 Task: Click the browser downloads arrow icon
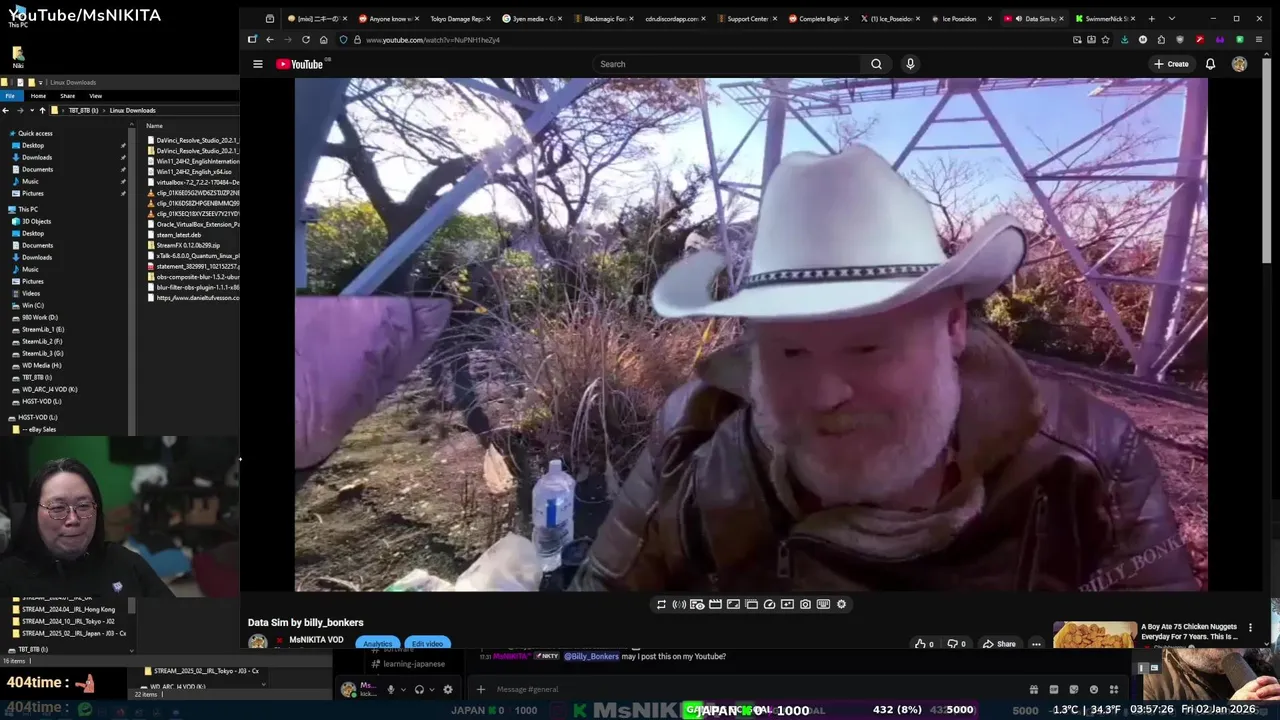click(1124, 39)
